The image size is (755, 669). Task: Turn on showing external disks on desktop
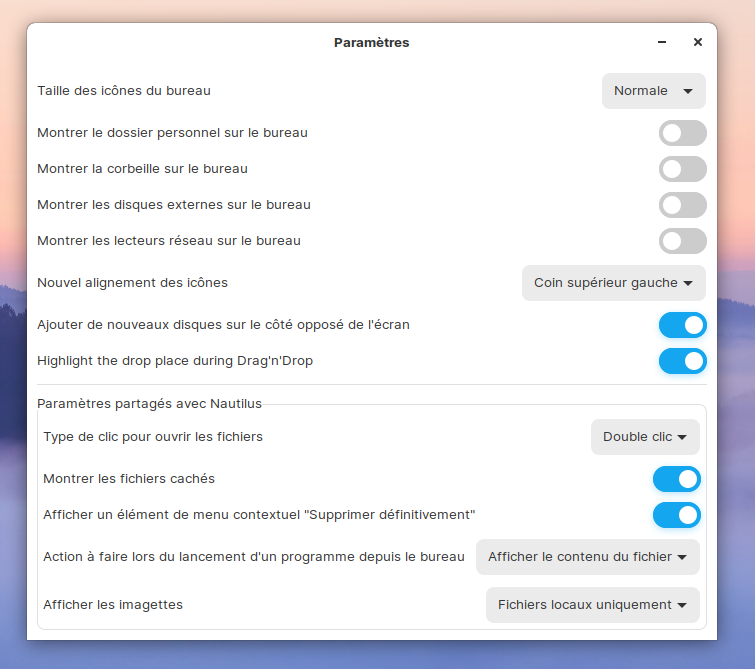tap(682, 205)
